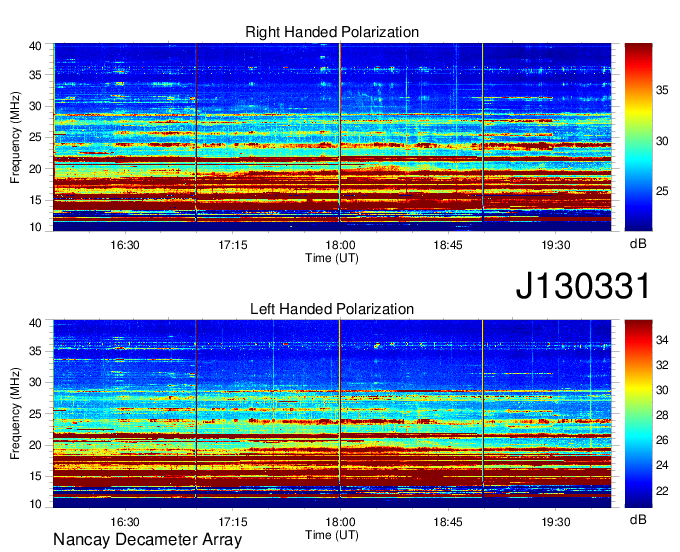This screenshot has height=552, width=680.
Task: Click the bottom colorbar gradient
Action: pyautogui.click(x=638, y=414)
